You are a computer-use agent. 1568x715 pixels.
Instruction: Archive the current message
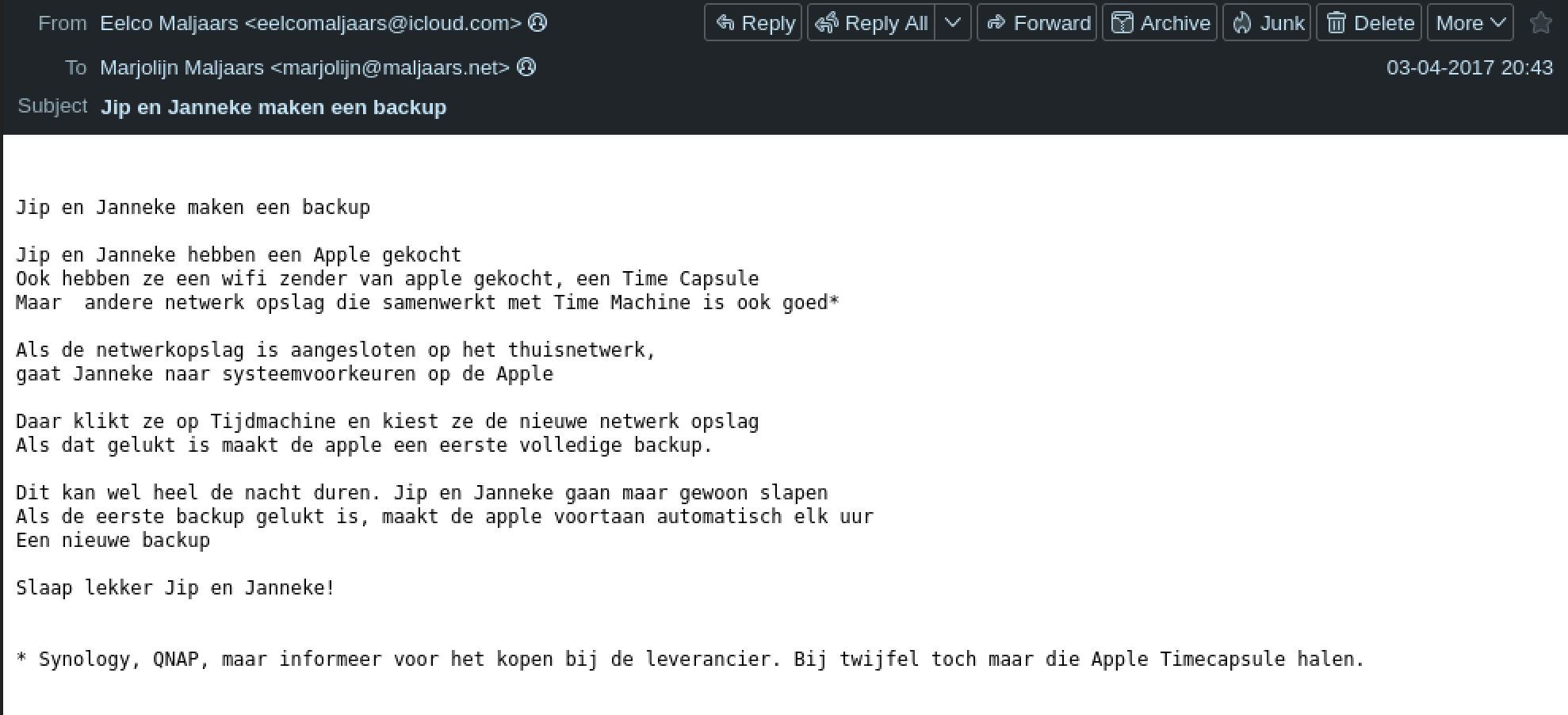pos(1159,23)
